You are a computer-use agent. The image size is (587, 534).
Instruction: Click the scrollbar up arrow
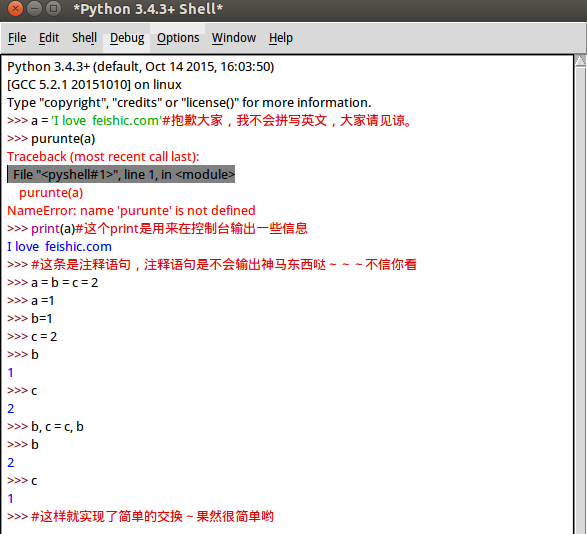click(x=581, y=61)
